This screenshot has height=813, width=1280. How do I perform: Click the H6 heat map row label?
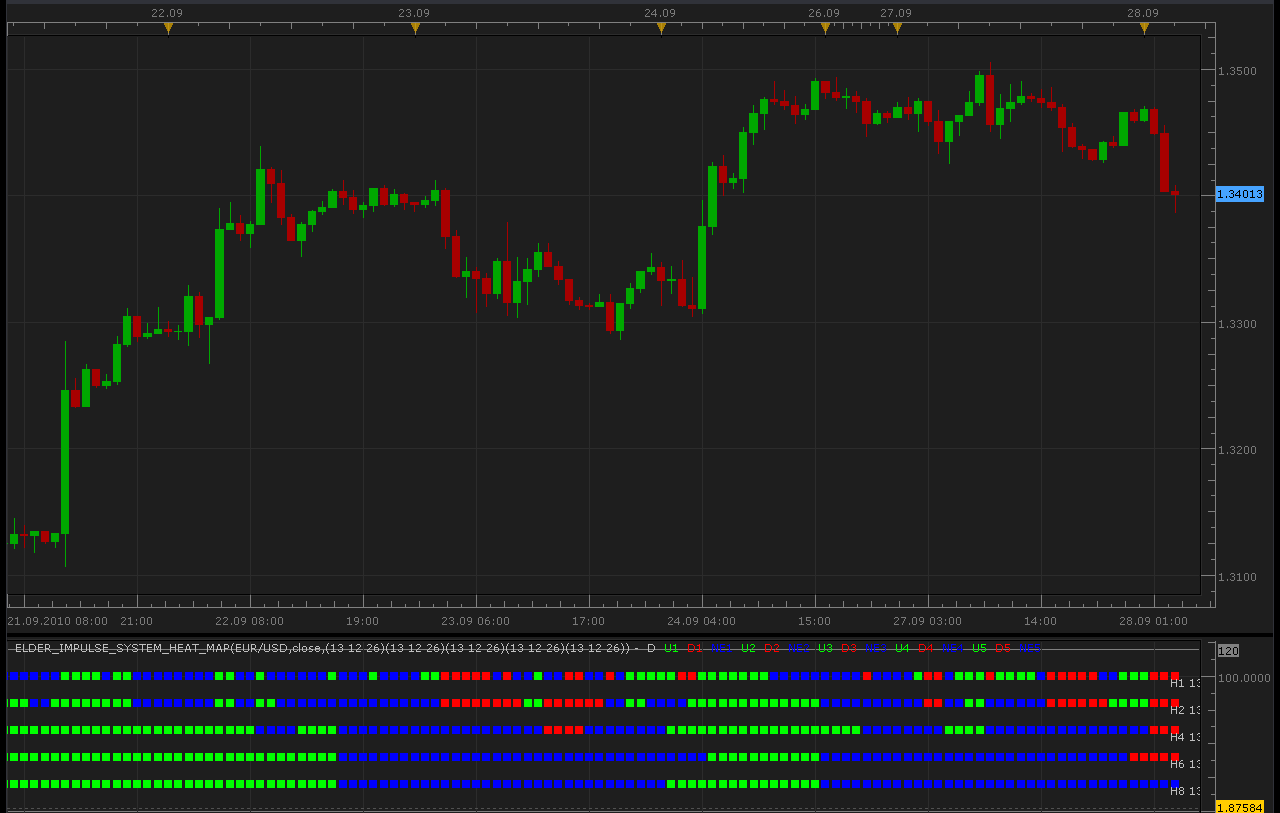click(x=1184, y=764)
